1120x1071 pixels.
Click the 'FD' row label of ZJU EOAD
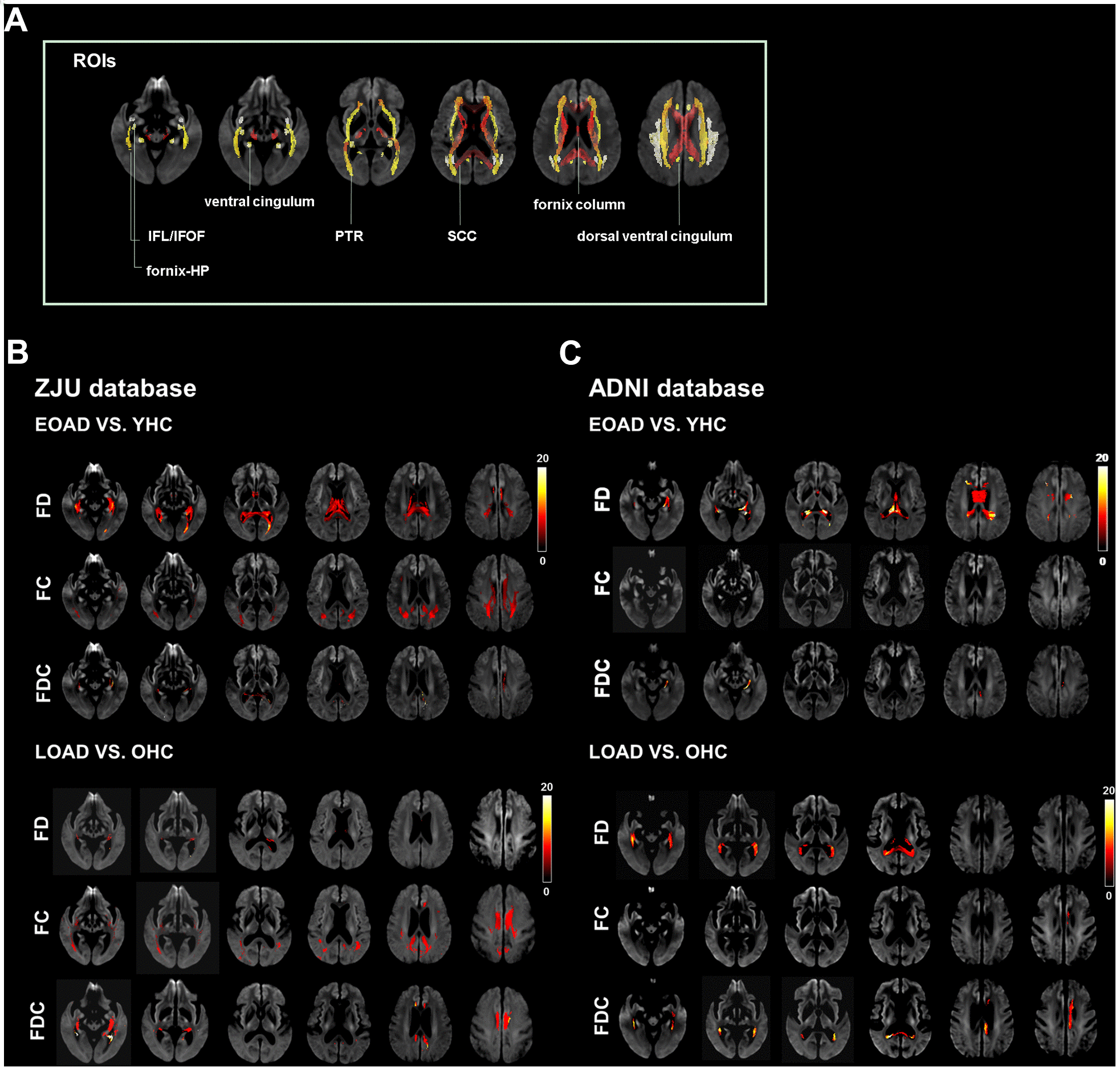pyautogui.click(x=43, y=505)
